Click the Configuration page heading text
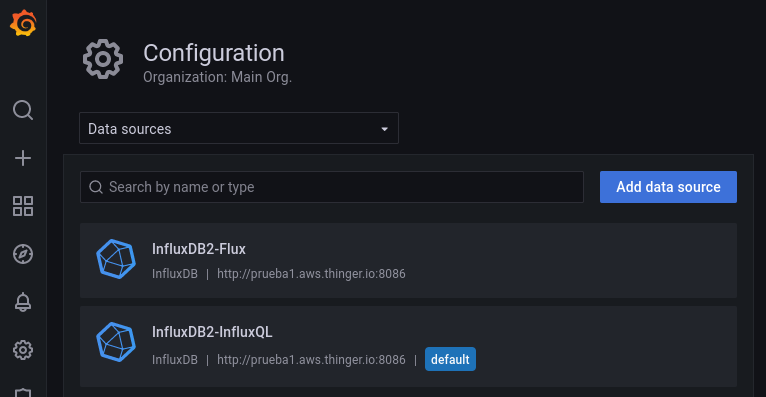 tap(213, 53)
